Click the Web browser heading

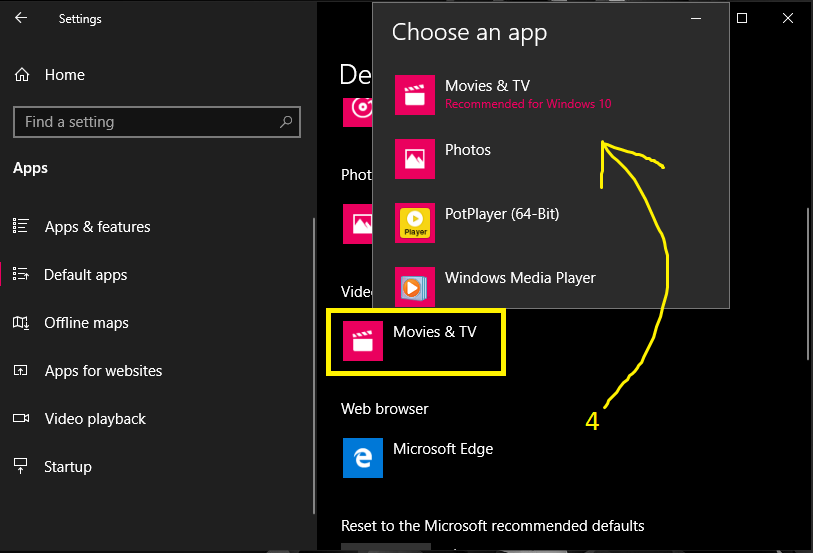385,409
